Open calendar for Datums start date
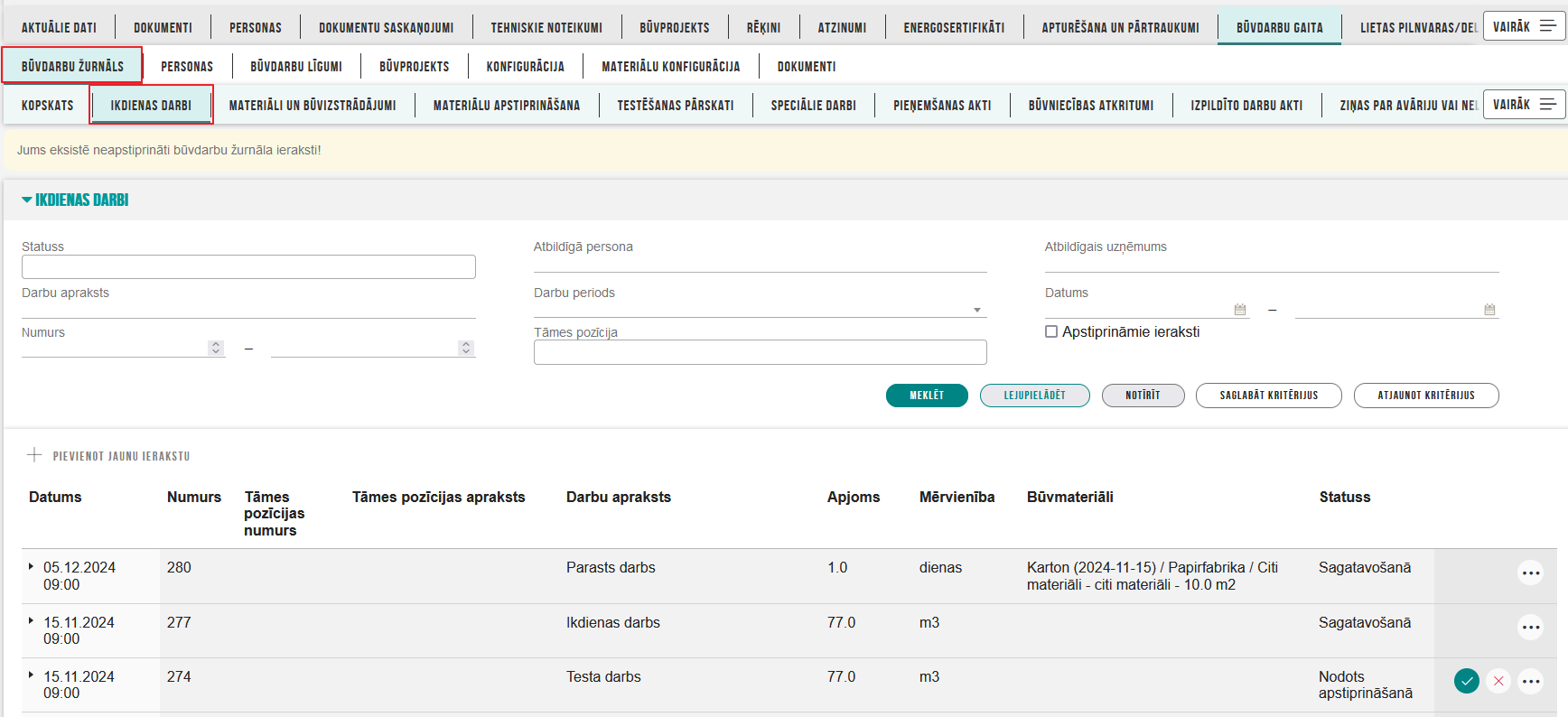This screenshot has height=717, width=1568. click(1240, 310)
